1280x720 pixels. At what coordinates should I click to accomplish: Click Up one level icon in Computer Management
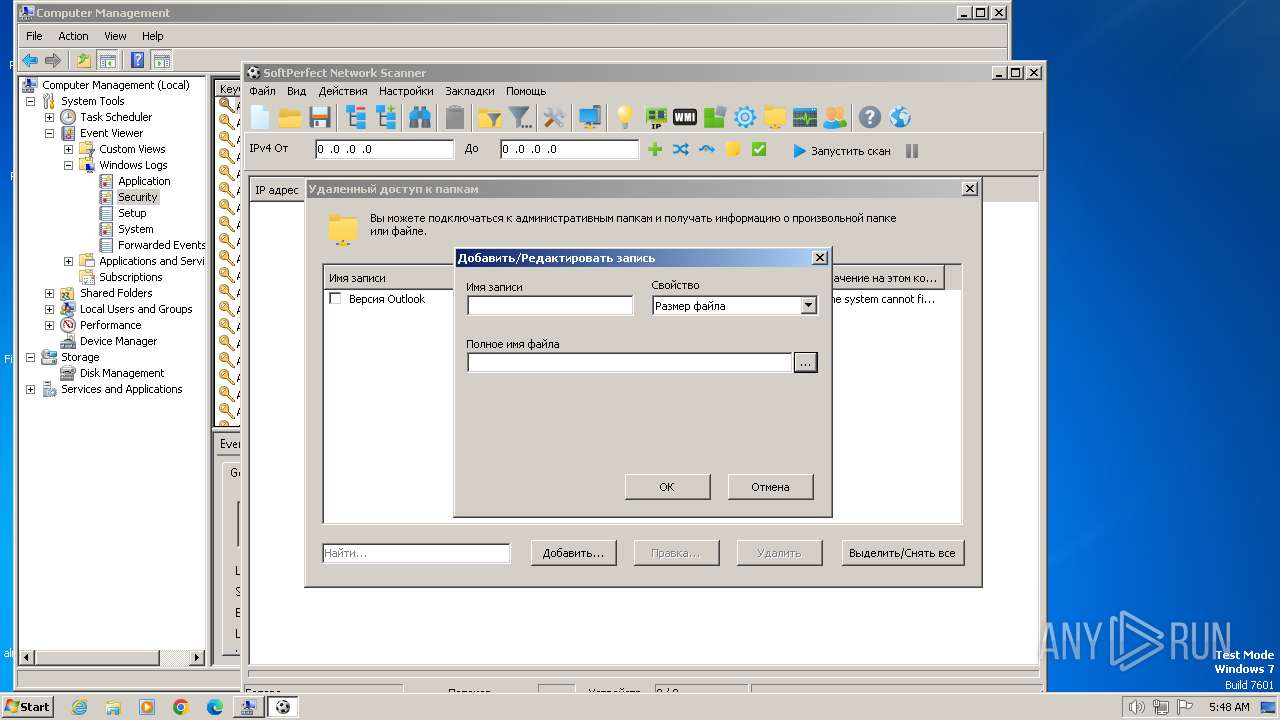[84, 60]
